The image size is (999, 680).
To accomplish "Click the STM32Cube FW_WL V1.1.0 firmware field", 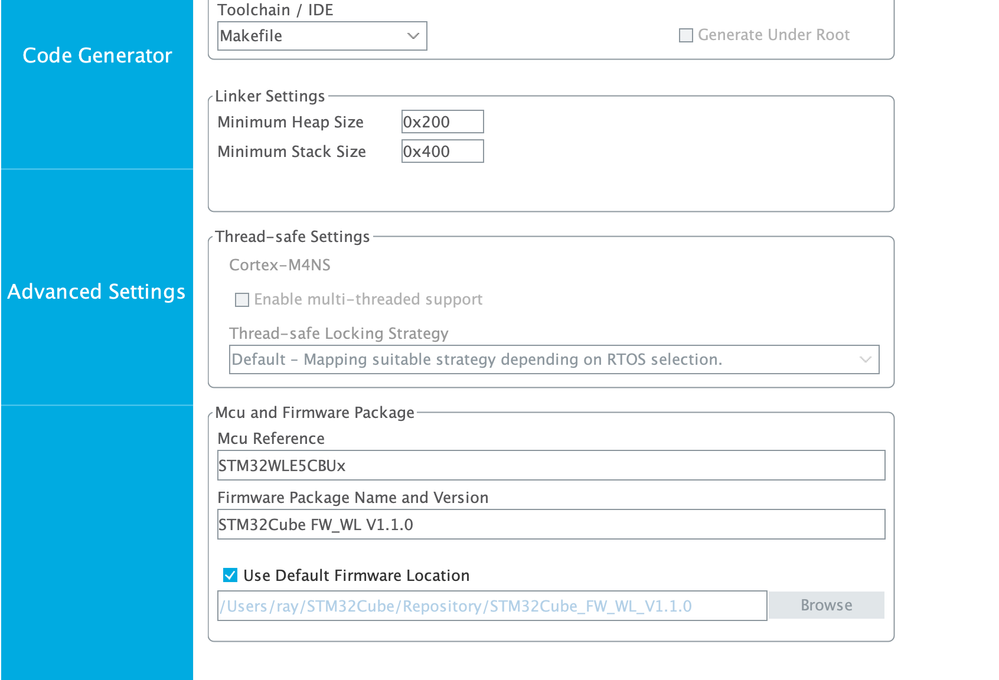I will coord(551,524).
